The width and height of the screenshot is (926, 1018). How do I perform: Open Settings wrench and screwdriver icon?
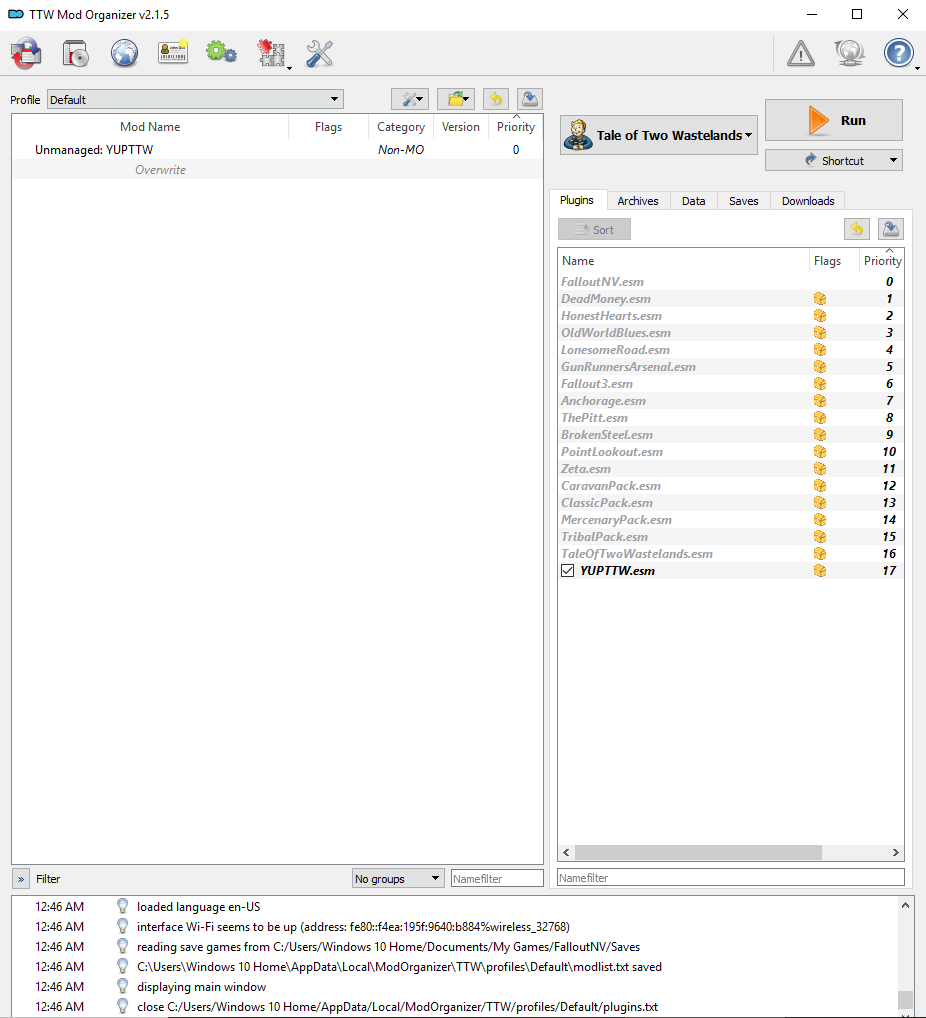(x=319, y=53)
